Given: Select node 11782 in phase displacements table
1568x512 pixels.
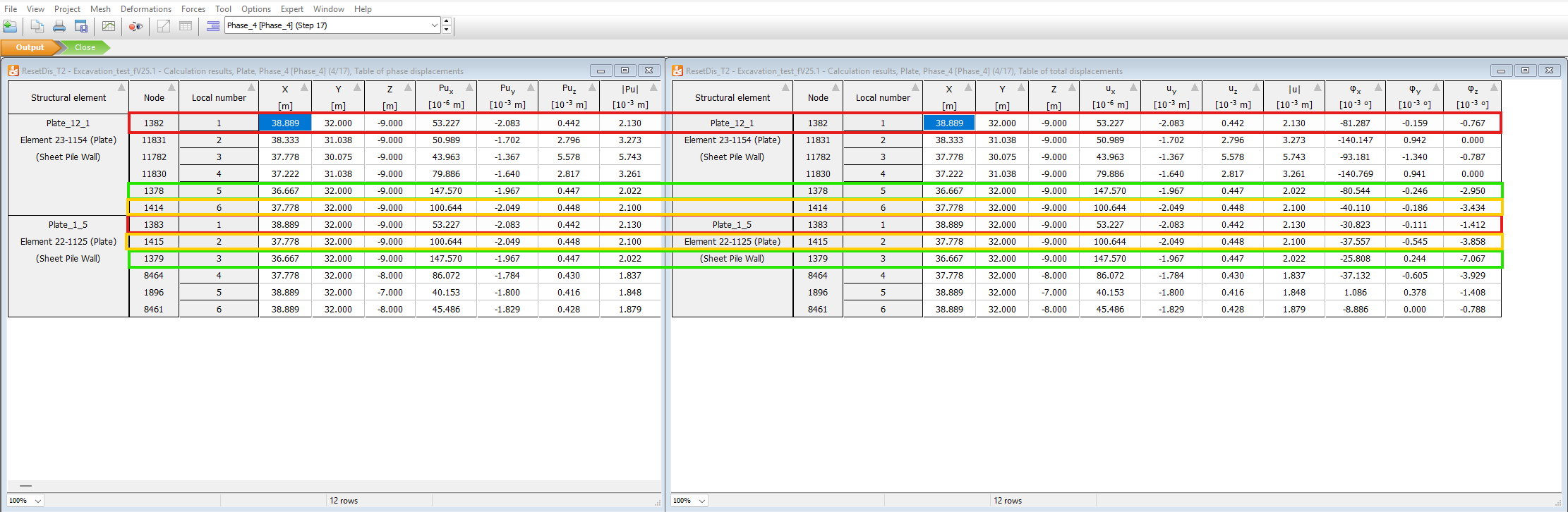Looking at the screenshot, I should (154, 157).
